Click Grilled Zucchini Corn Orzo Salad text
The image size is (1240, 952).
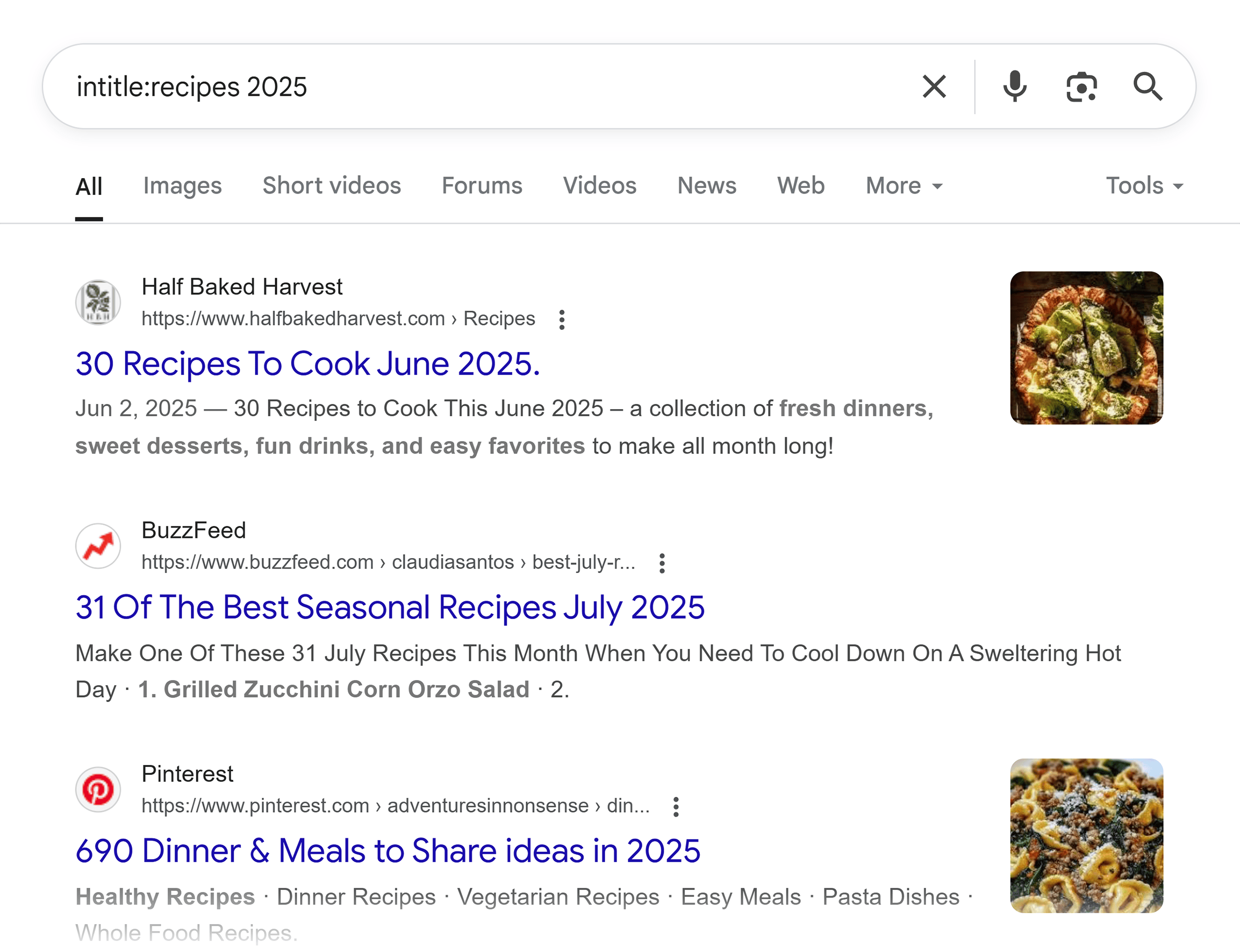tap(347, 690)
